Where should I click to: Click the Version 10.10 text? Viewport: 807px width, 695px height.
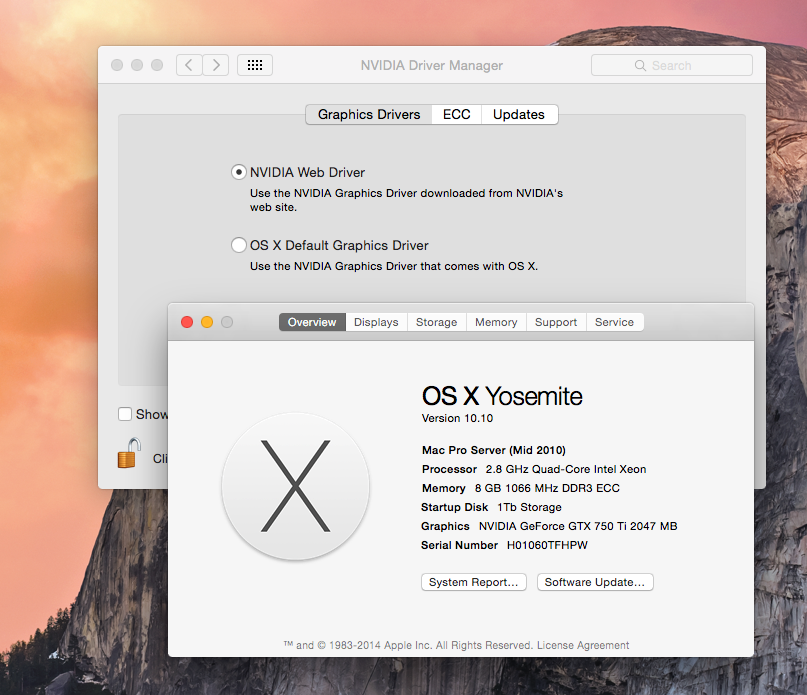457,418
